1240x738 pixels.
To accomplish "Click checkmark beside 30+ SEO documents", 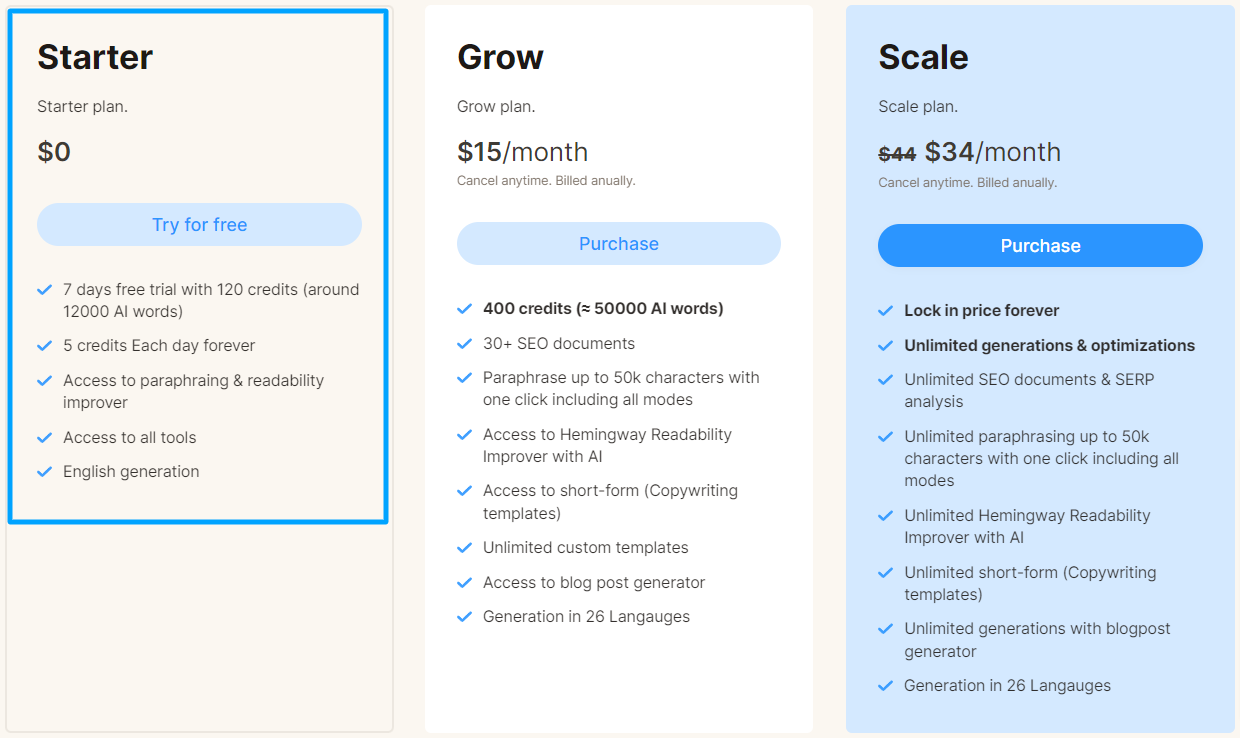I will point(465,344).
